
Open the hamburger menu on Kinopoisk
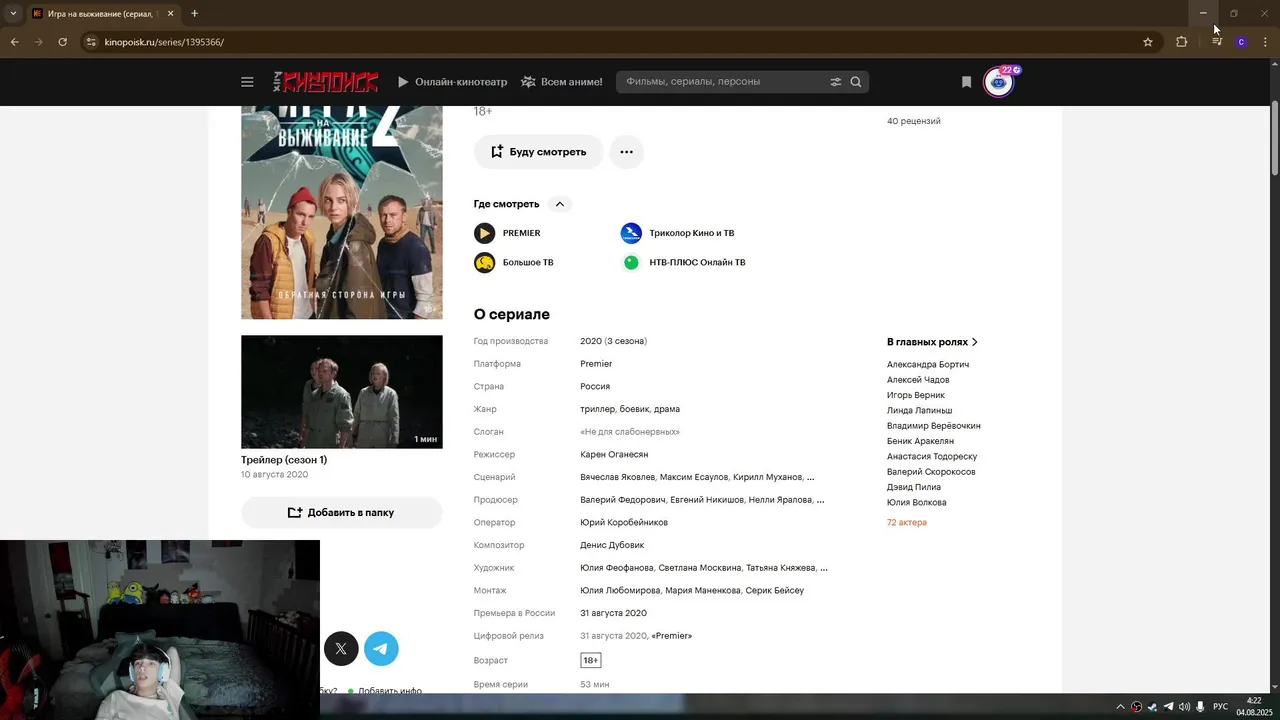tap(247, 82)
